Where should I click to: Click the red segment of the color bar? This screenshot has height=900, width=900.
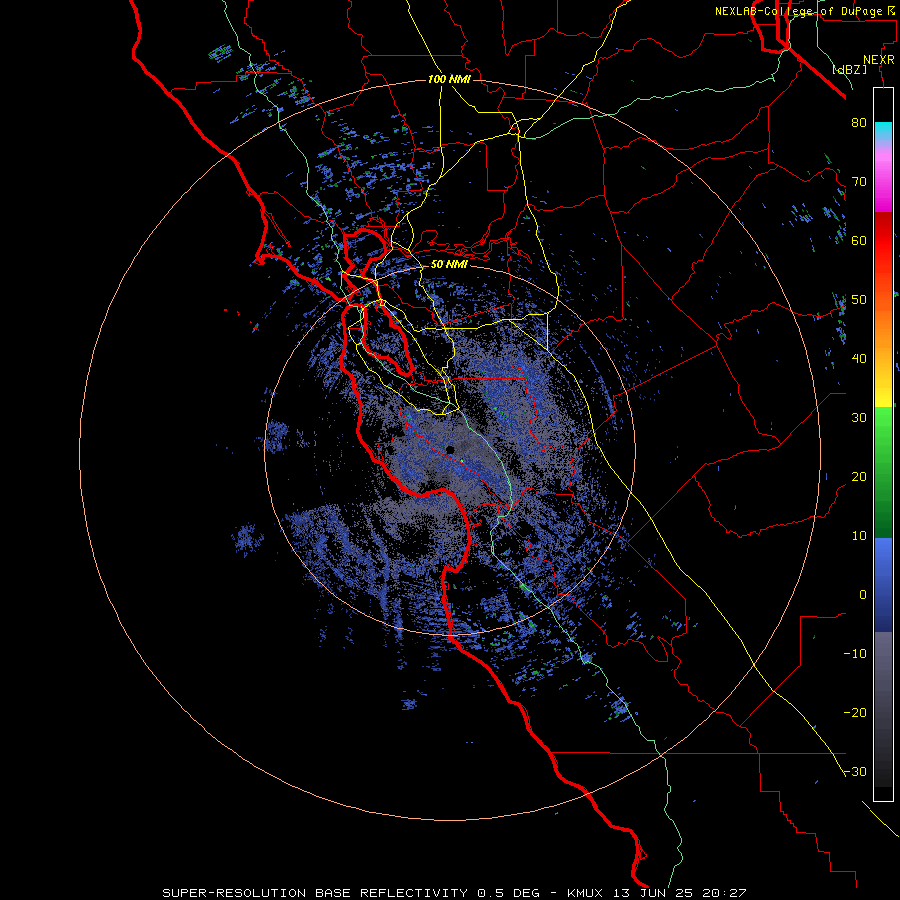pyautogui.click(x=883, y=241)
